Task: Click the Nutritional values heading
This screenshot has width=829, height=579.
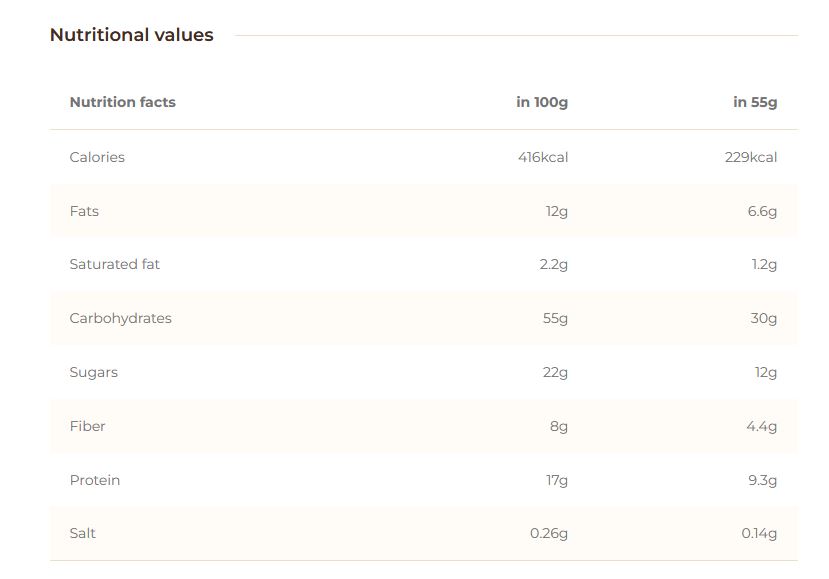Action: tap(132, 35)
